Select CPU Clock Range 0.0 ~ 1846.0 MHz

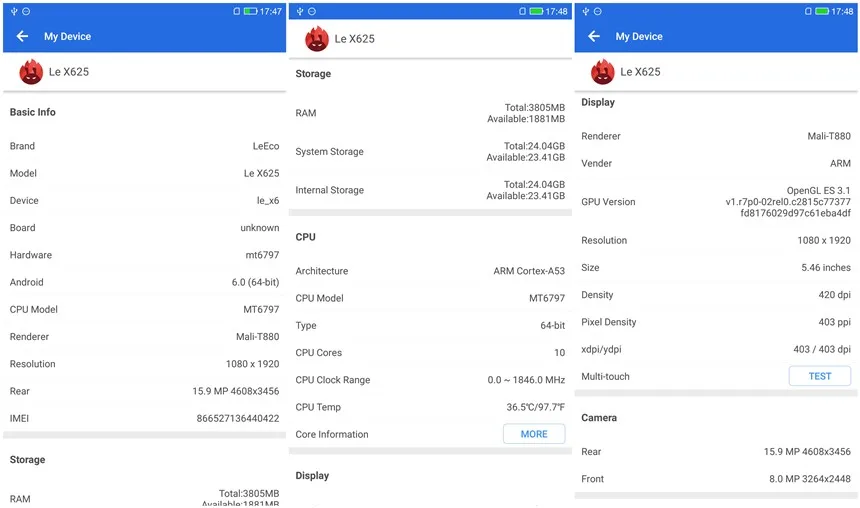pyautogui.click(x=526, y=380)
